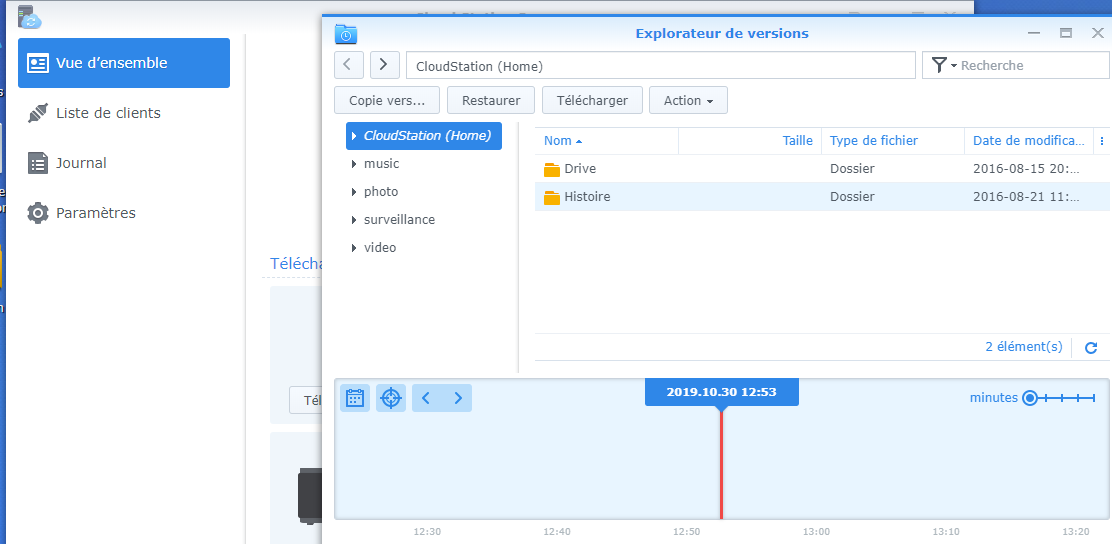The width and height of the screenshot is (1112, 544).
Task: Click the Liste de clients plug icon
Action: [x=38, y=113]
